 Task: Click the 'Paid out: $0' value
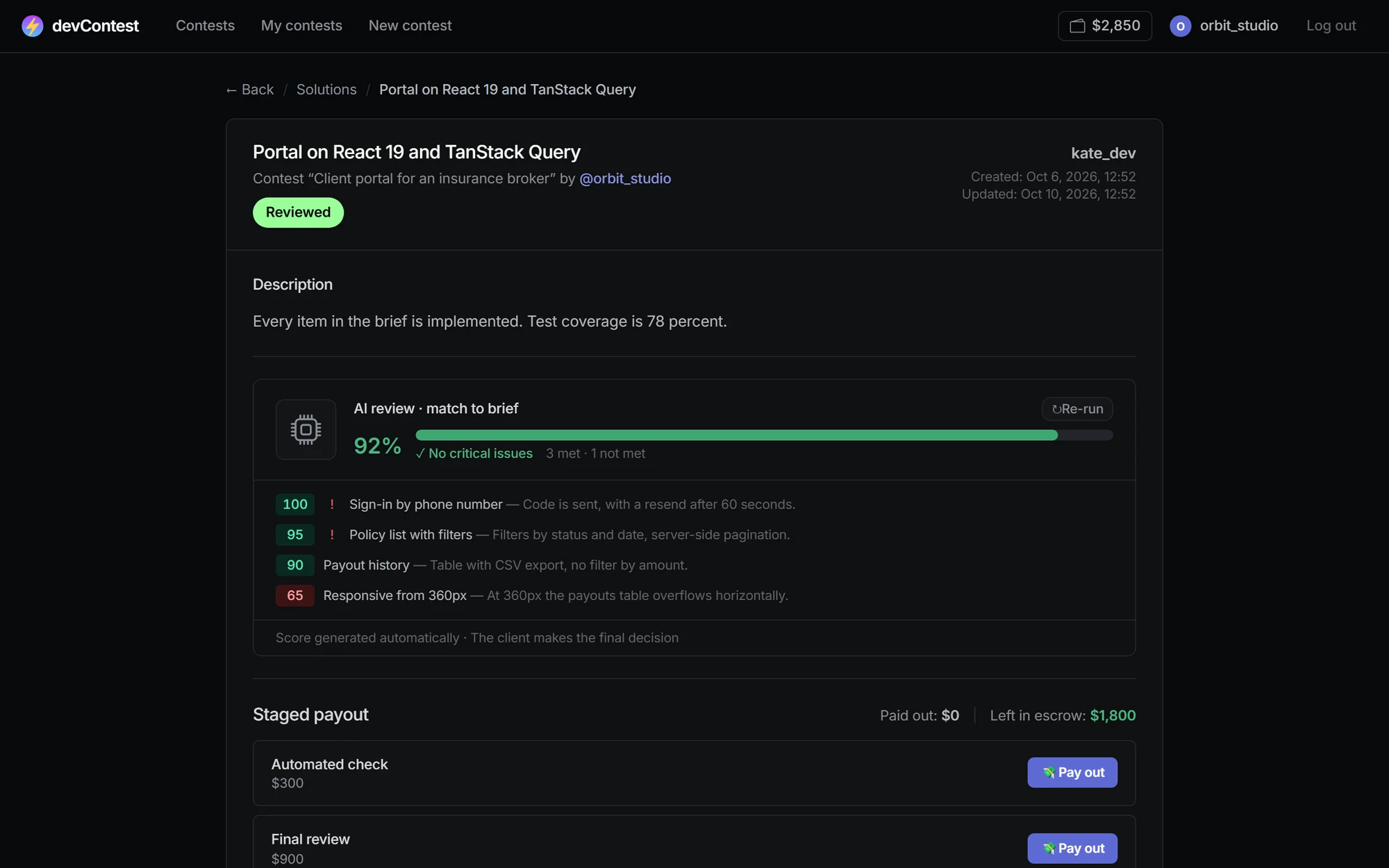pyautogui.click(x=919, y=715)
